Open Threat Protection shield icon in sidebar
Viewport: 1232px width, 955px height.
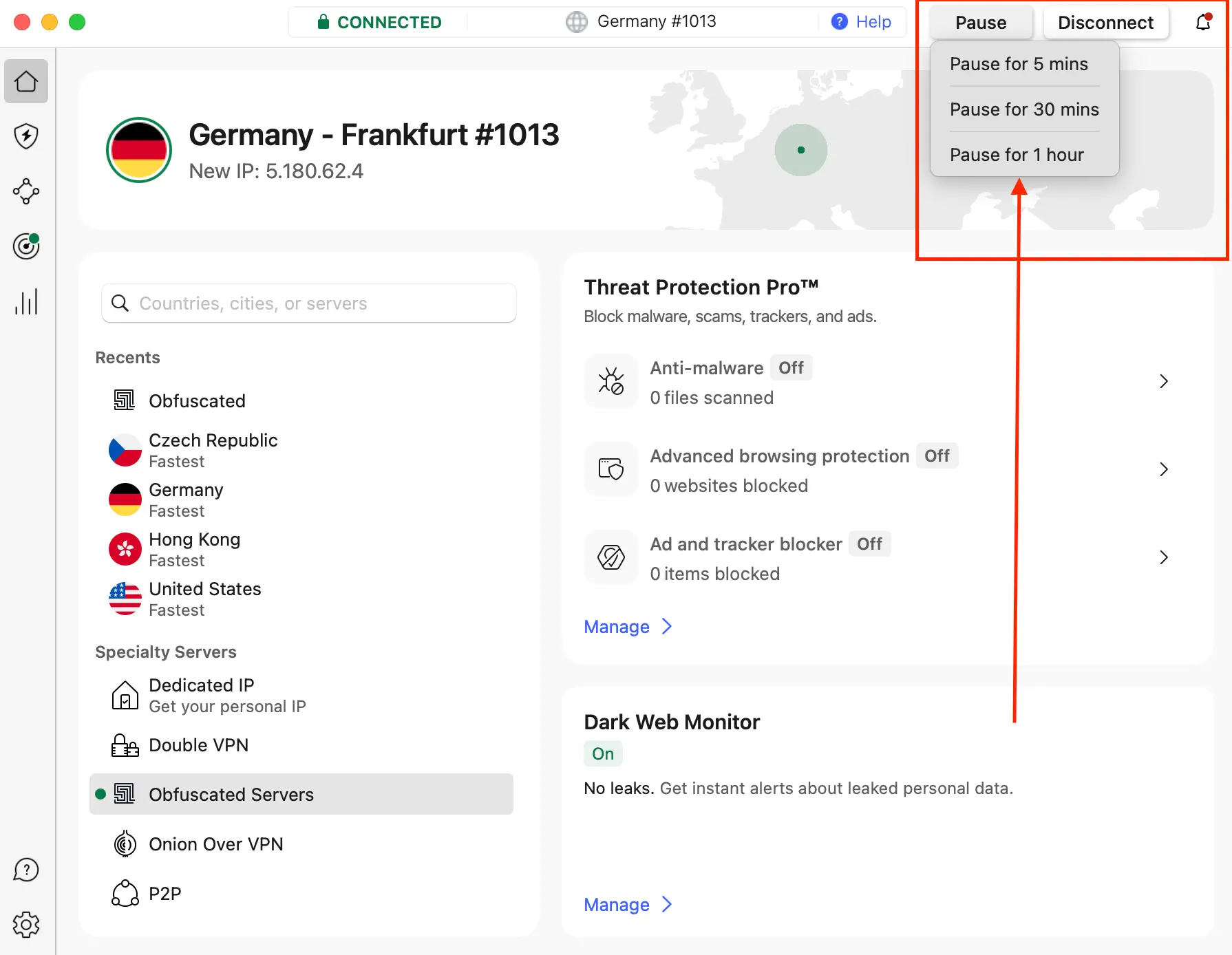click(x=26, y=136)
